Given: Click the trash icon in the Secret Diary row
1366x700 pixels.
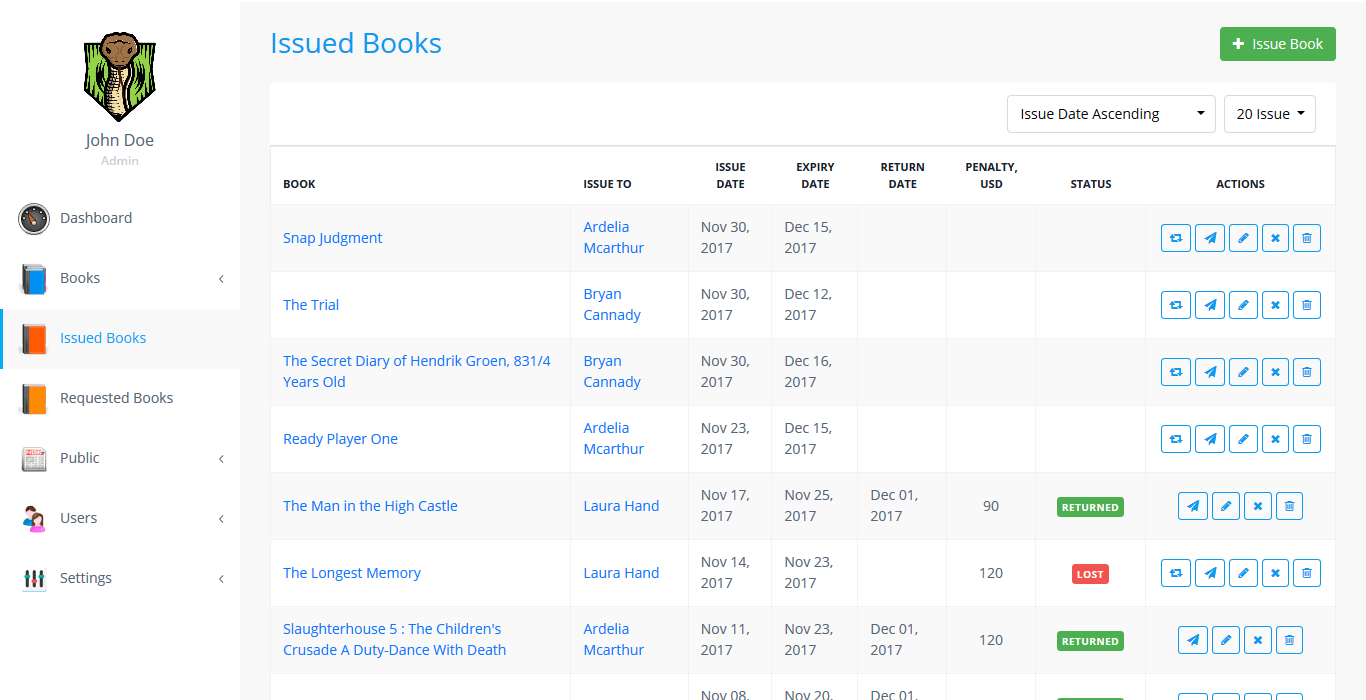Looking at the screenshot, I should [x=1306, y=372].
